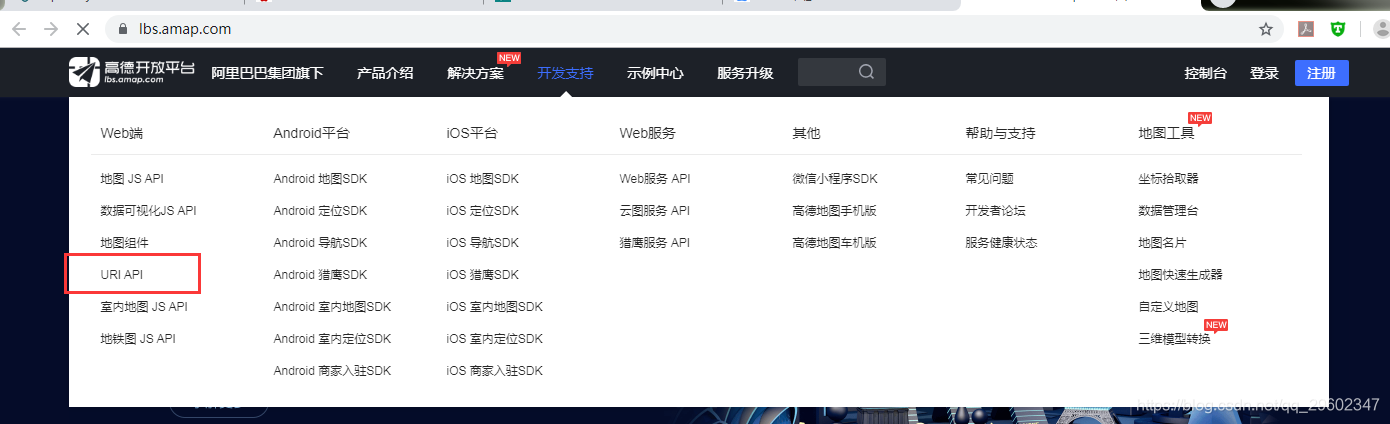This screenshot has width=1390, height=424.
Task: Open 地图组件 link
Action: [124, 243]
